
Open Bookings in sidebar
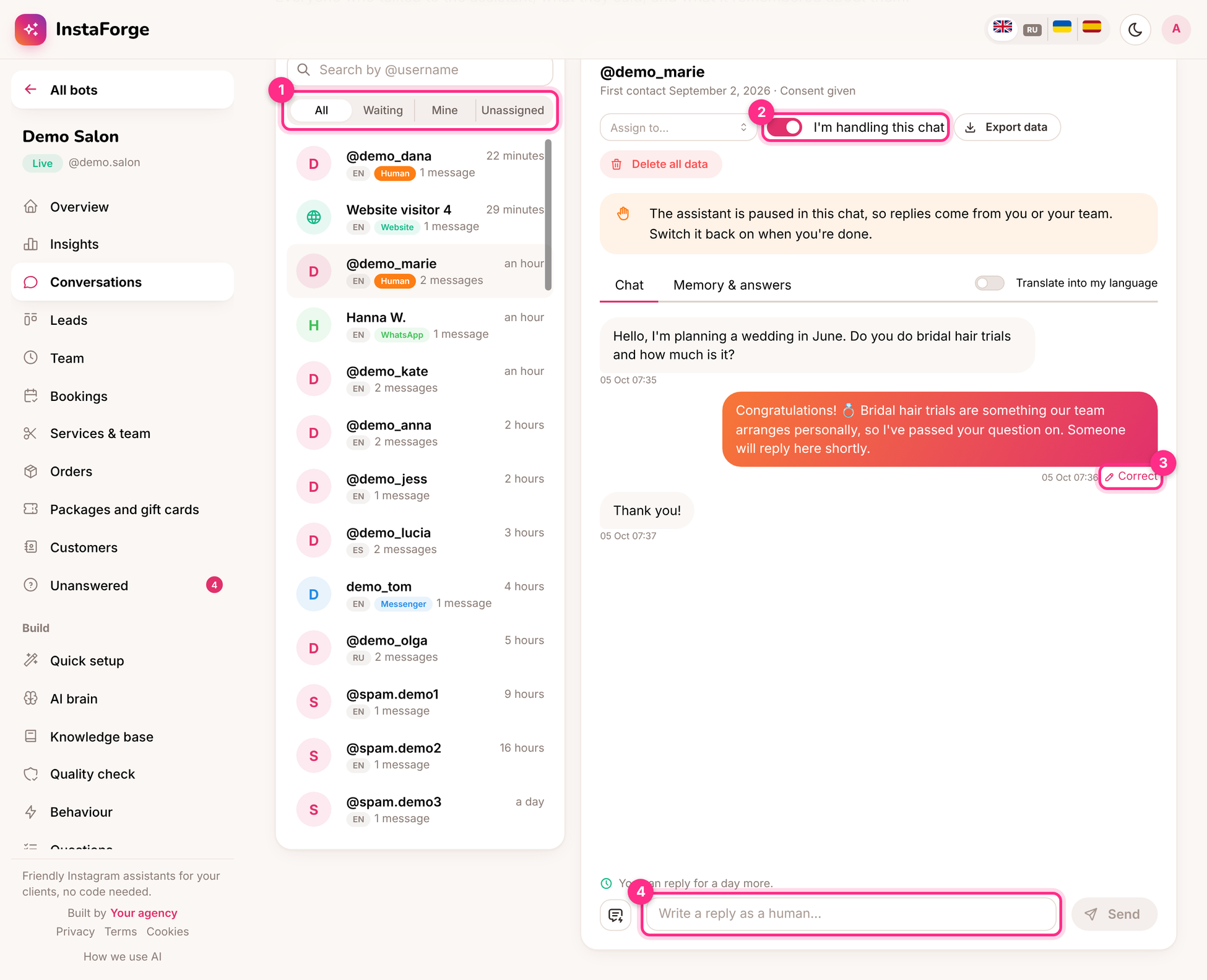tap(123, 396)
